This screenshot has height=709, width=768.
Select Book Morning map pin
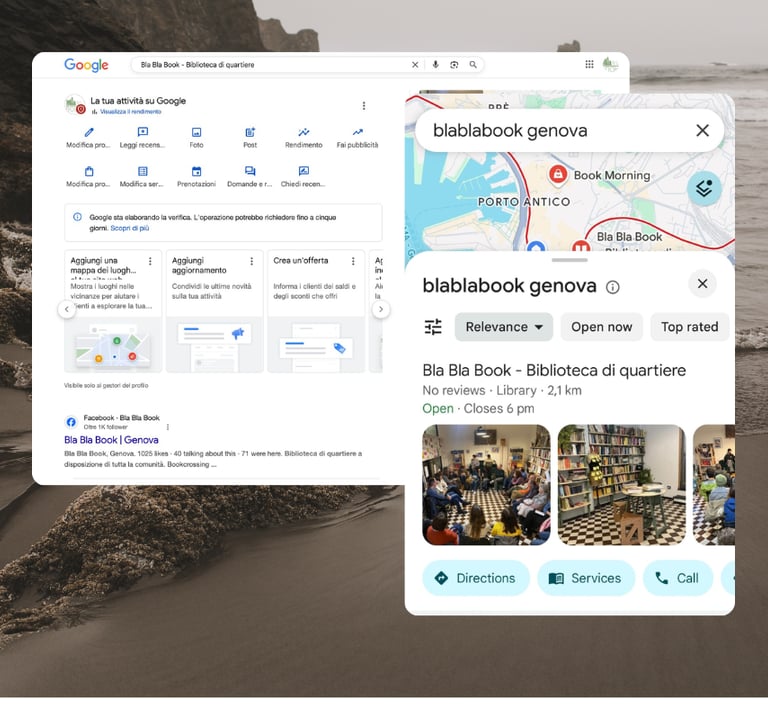coord(558,175)
